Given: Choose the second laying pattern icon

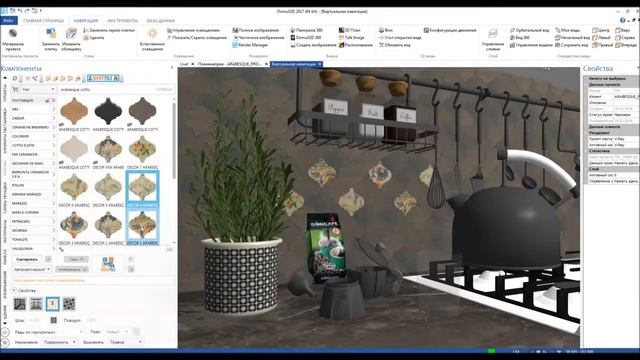Looking at the screenshot, I should point(36,304).
